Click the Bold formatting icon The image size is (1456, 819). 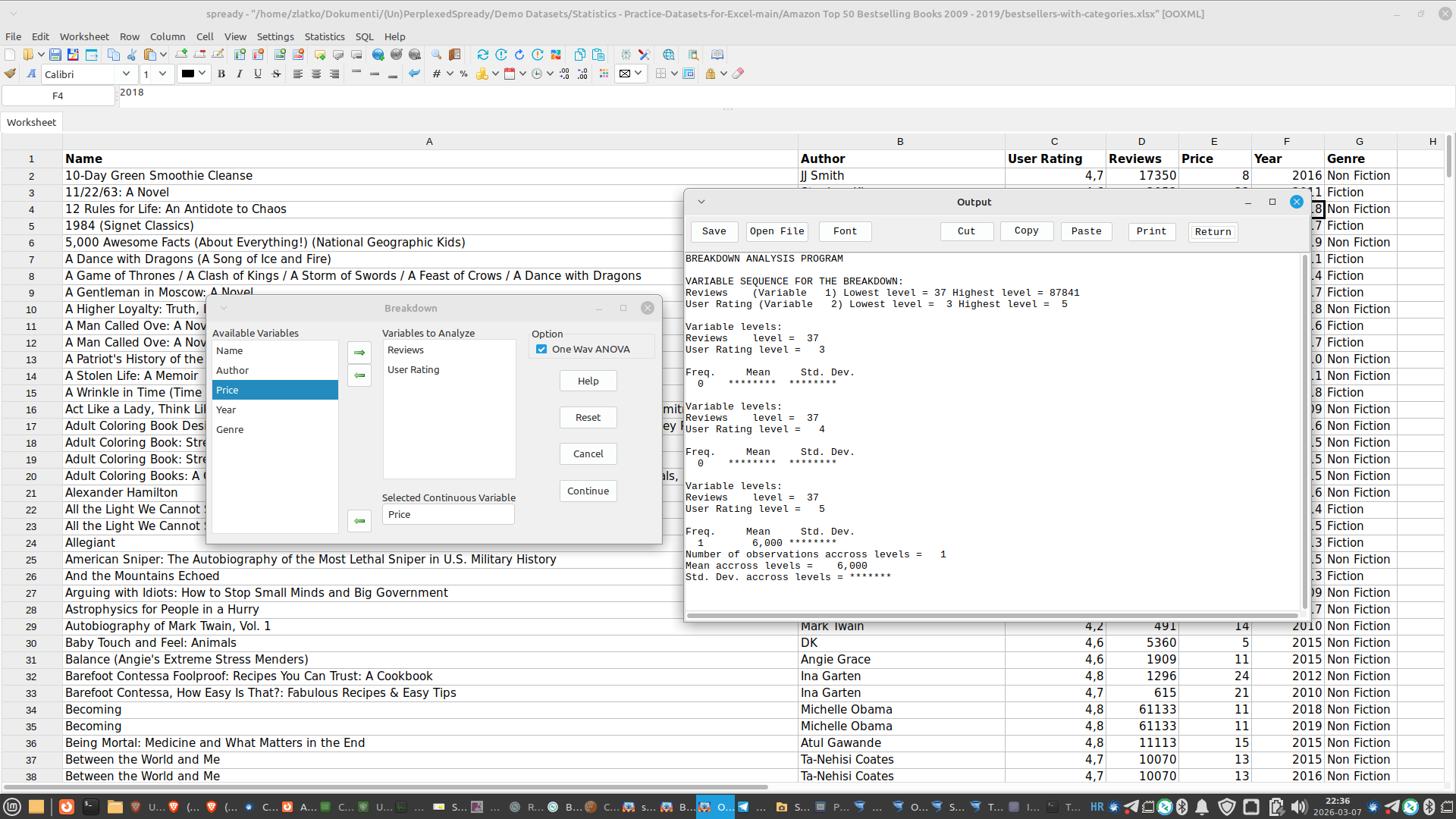(221, 74)
